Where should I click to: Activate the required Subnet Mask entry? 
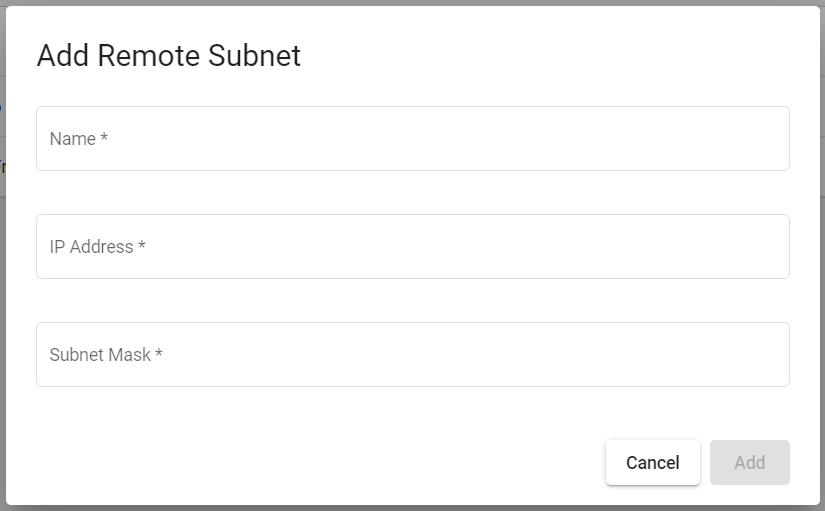point(412,355)
